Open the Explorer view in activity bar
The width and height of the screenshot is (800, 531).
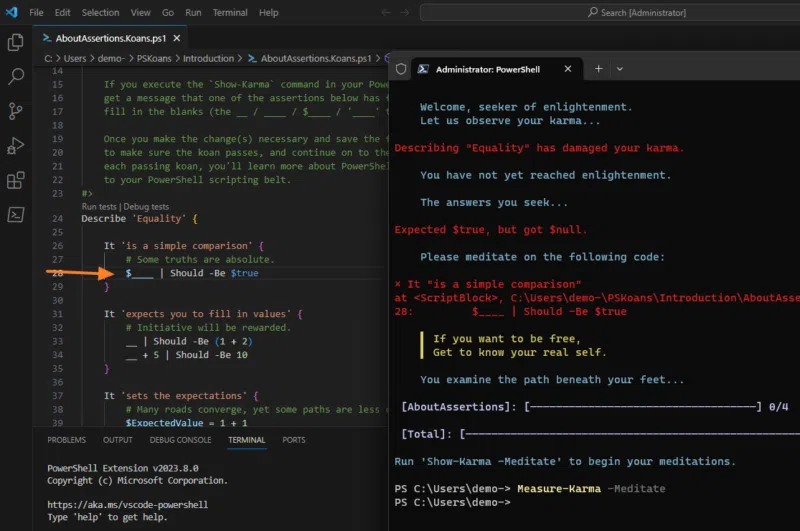pyautogui.click(x=15, y=42)
